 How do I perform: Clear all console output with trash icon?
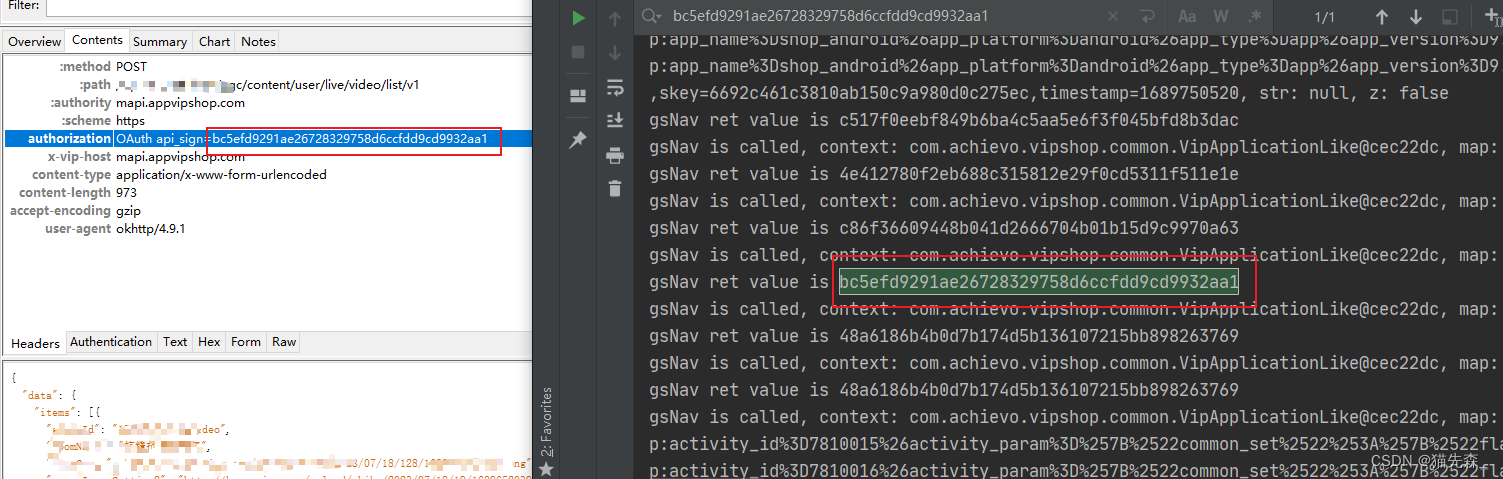coord(614,188)
